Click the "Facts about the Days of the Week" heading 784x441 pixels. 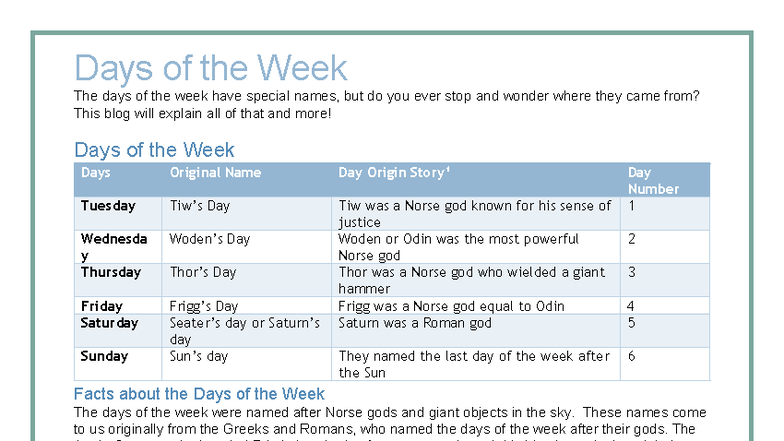coord(199,393)
